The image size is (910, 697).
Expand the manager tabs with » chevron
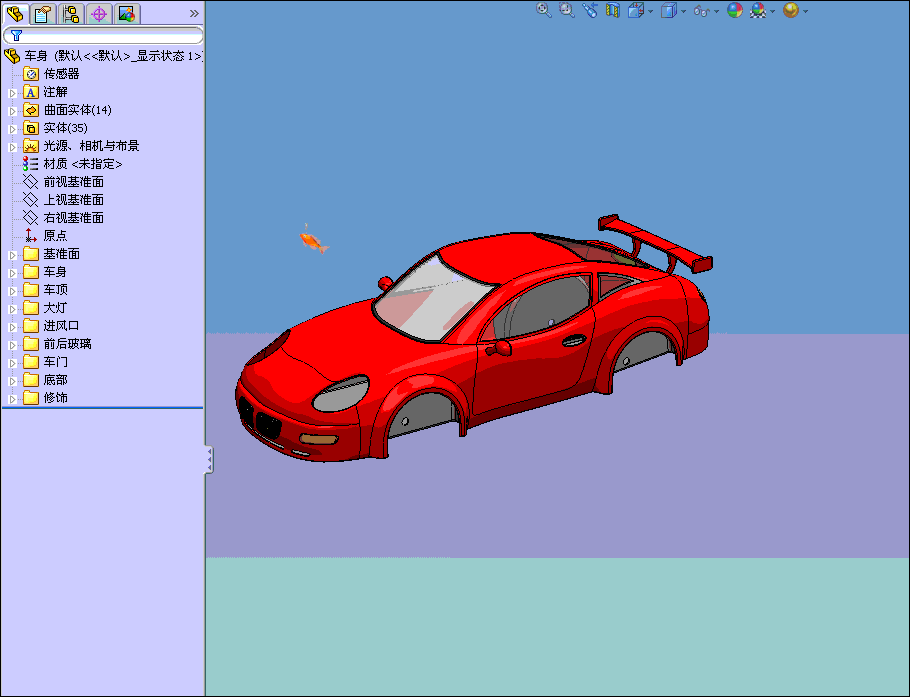(x=194, y=13)
